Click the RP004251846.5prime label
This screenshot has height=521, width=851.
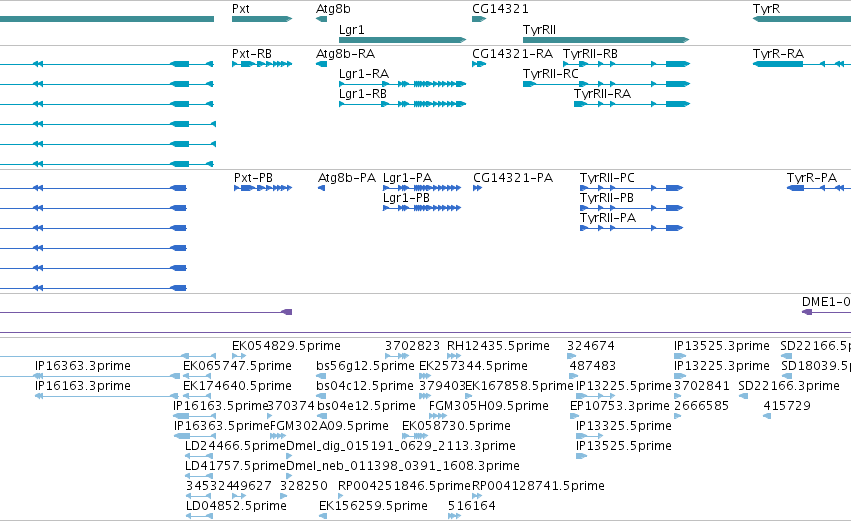404,486
